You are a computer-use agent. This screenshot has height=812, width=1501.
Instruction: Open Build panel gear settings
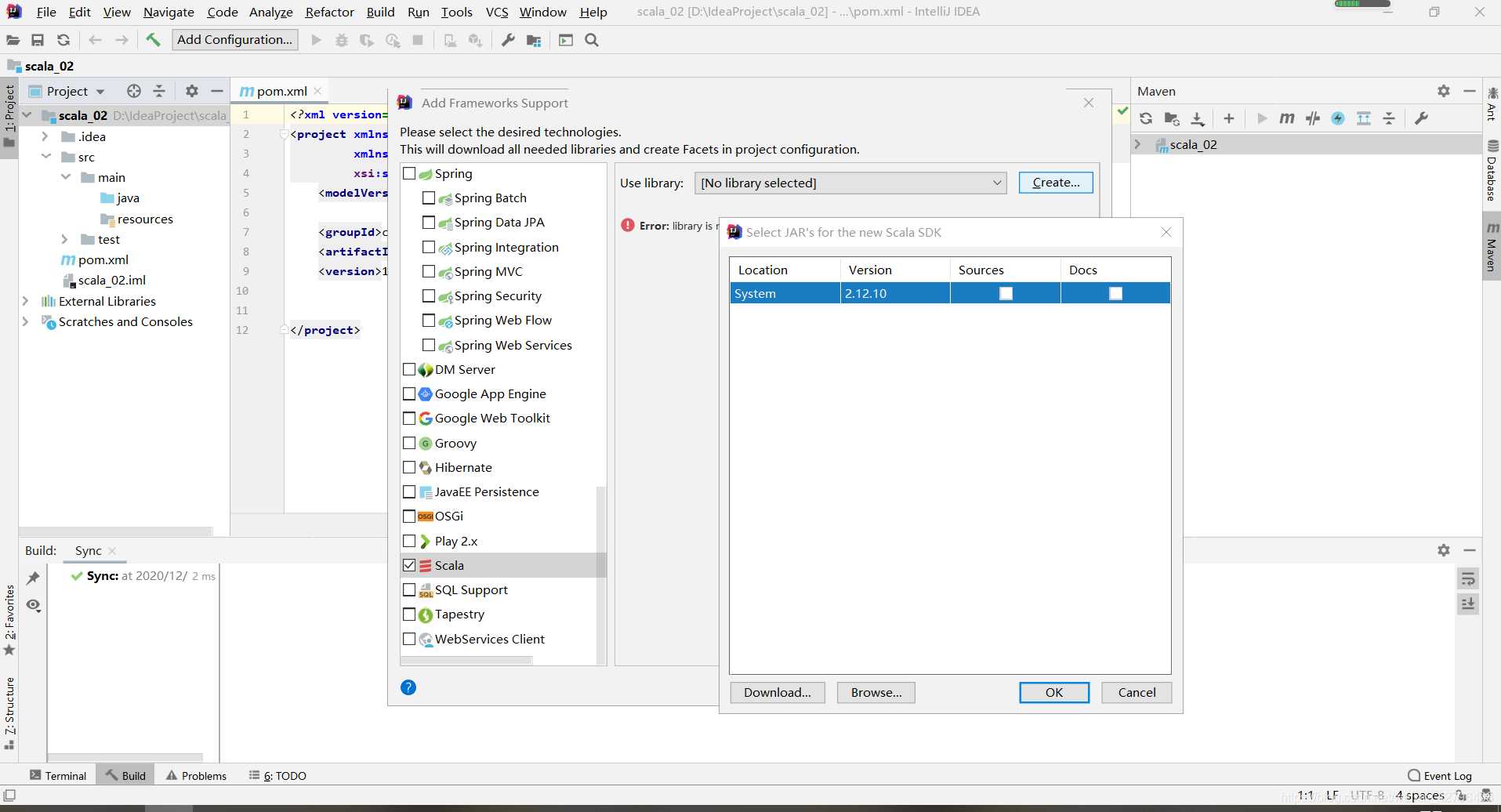click(1444, 550)
